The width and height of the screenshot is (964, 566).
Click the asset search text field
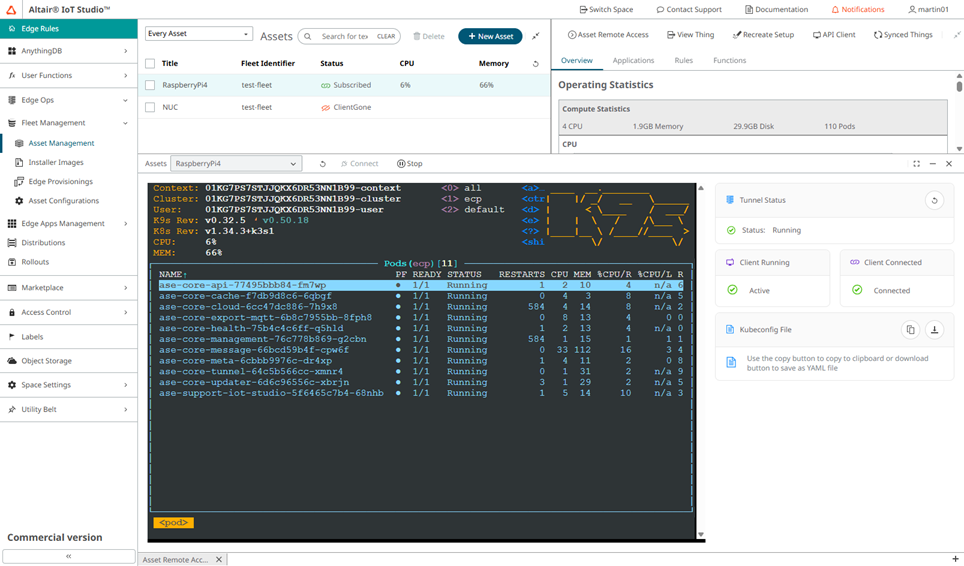[x=345, y=36]
